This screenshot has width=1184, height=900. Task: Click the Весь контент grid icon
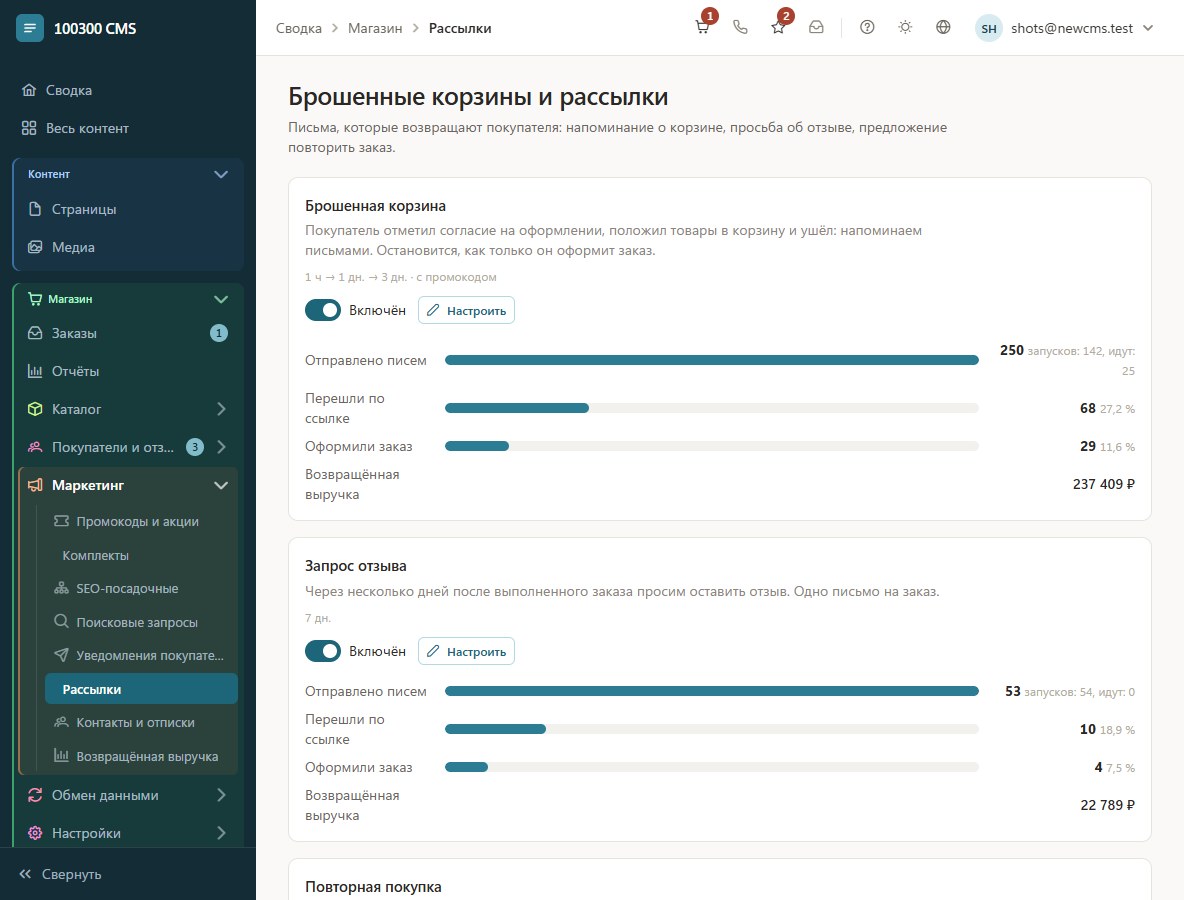tap(29, 128)
